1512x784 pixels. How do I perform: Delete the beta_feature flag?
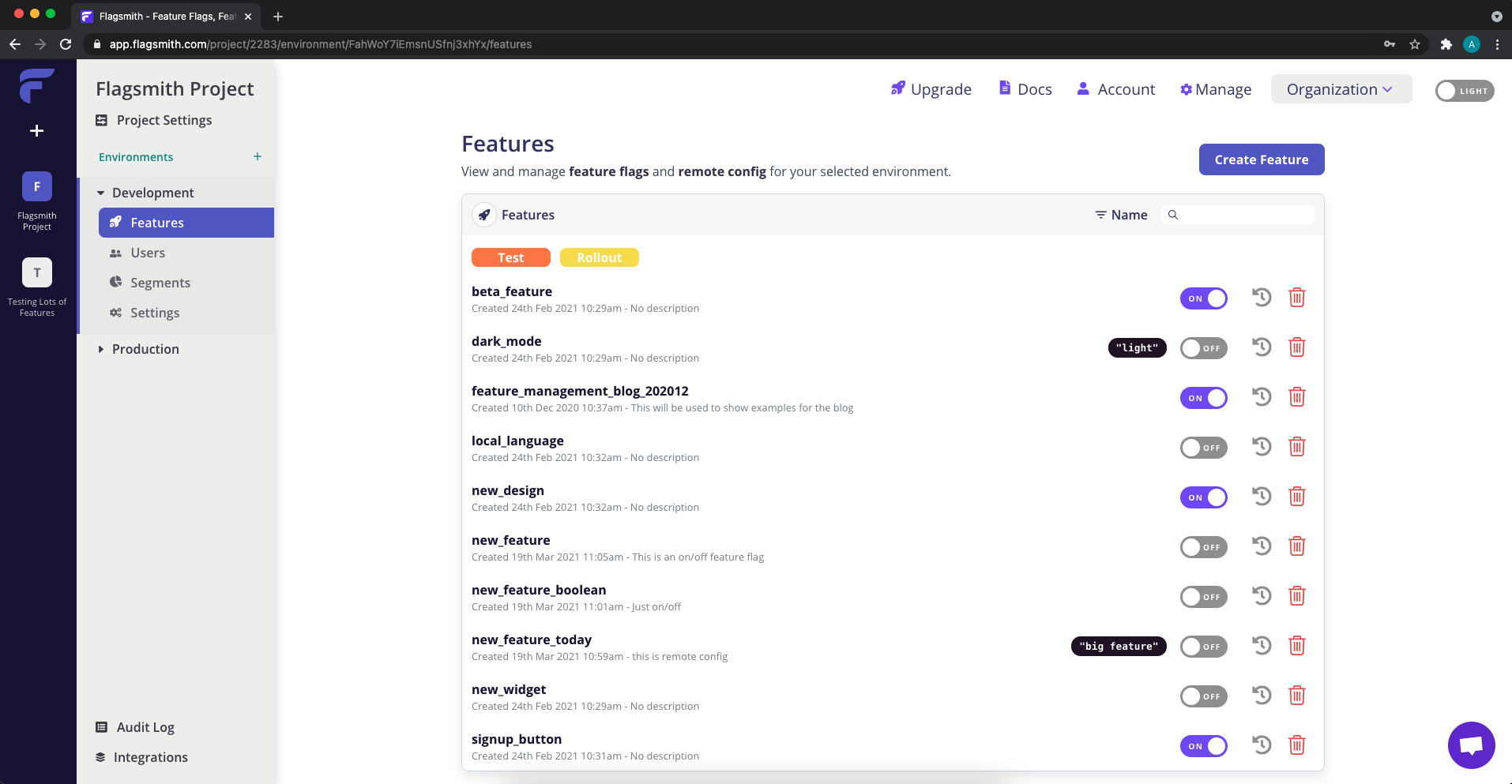1297,298
